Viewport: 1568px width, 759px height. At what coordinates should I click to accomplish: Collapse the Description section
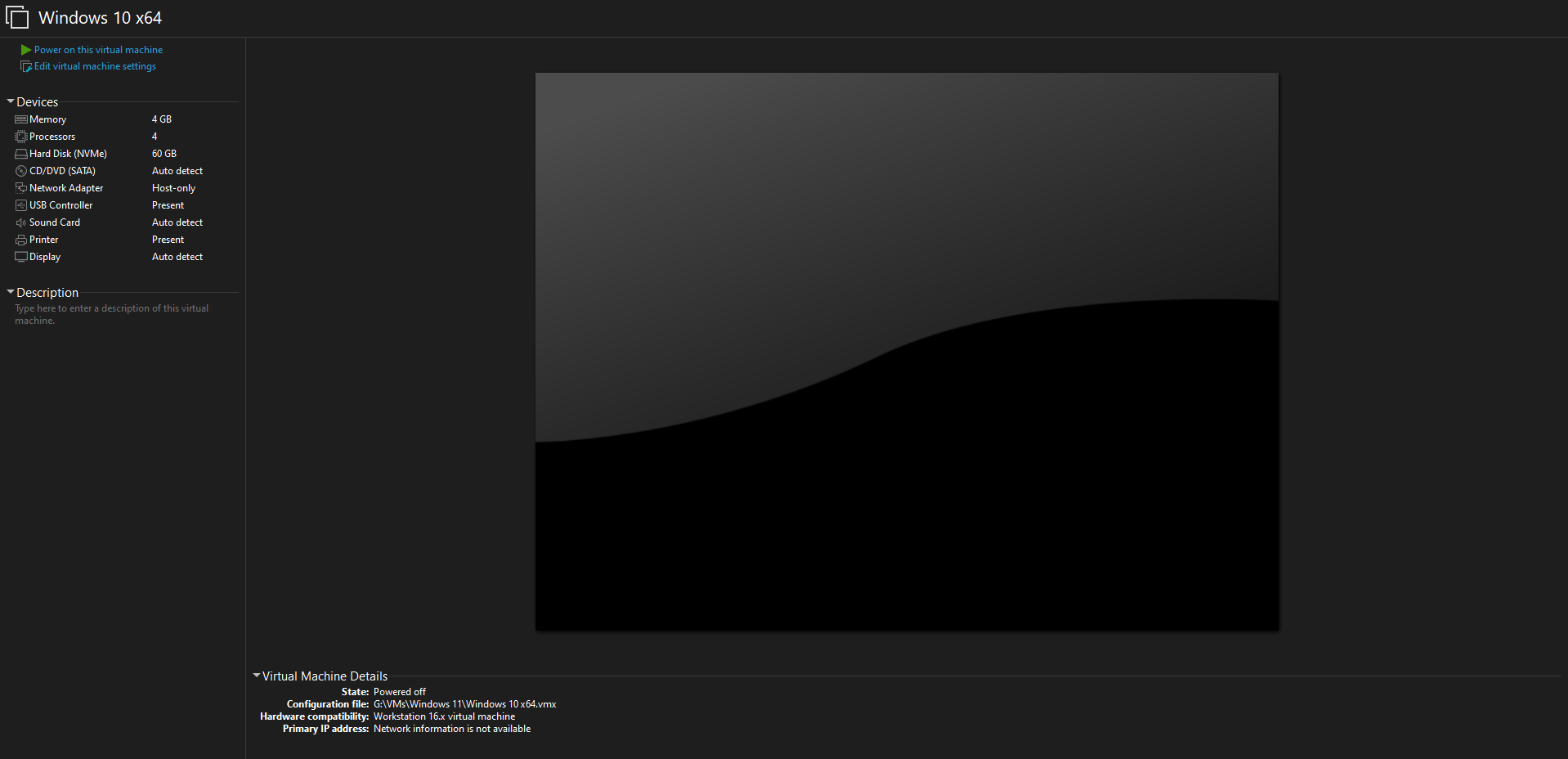point(11,292)
